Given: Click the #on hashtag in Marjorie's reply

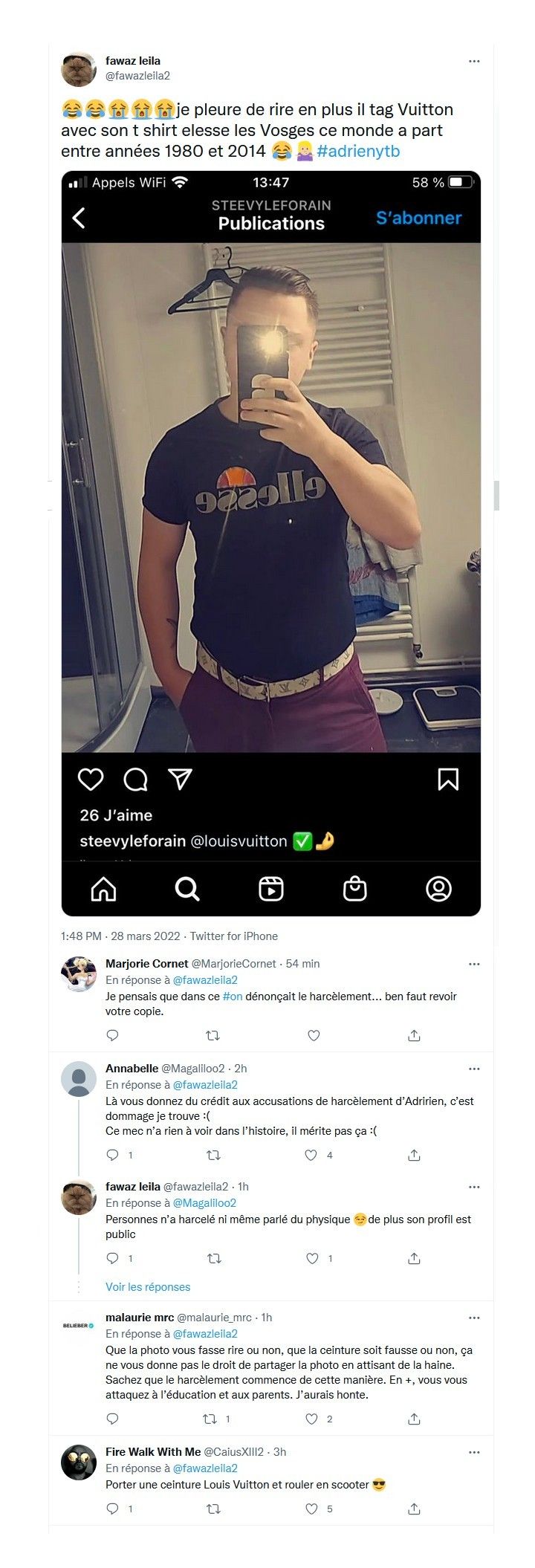Looking at the screenshot, I should (233, 997).
